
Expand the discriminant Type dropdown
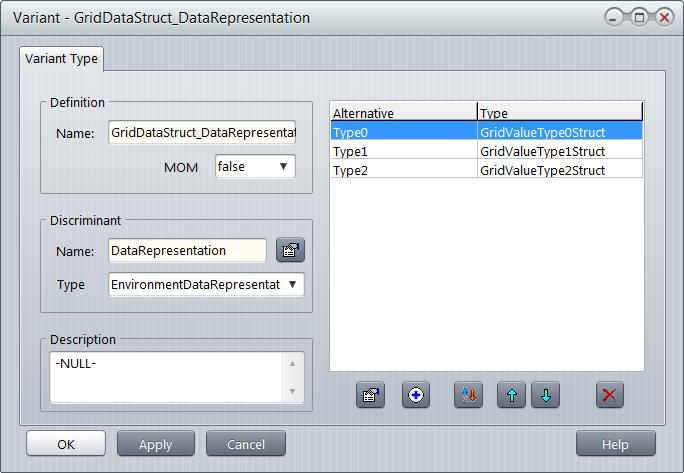pos(205,285)
